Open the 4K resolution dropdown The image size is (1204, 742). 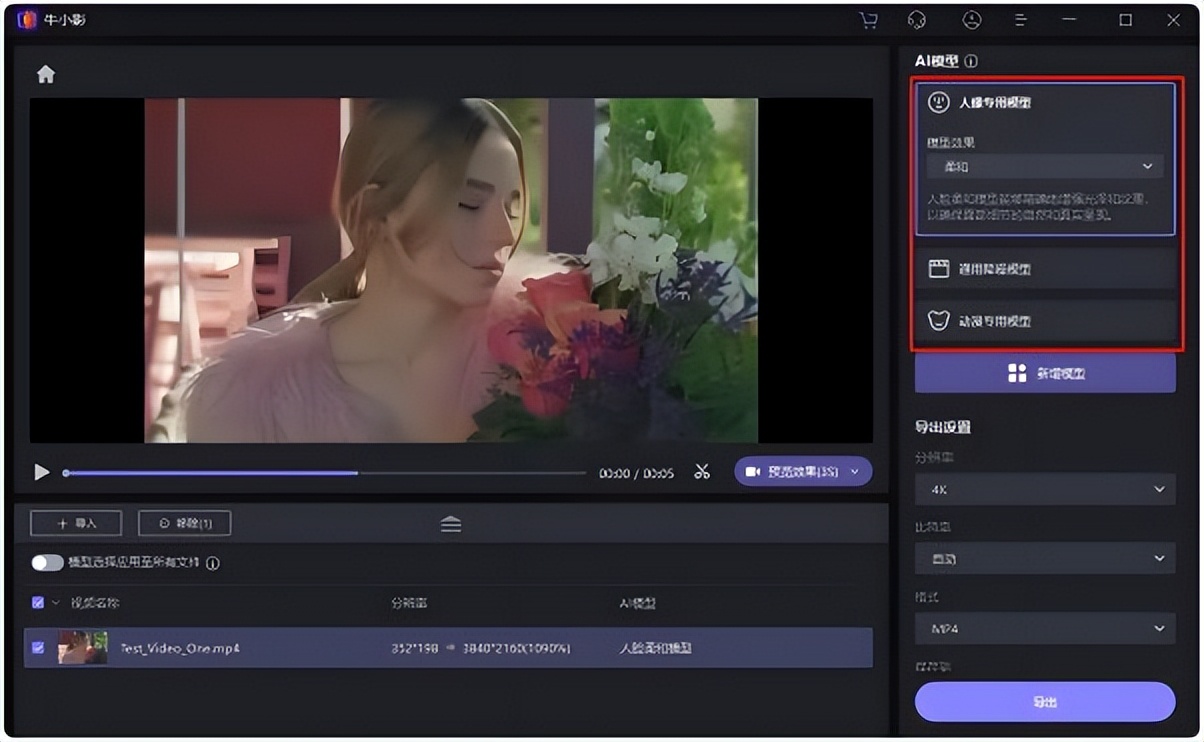[1044, 489]
